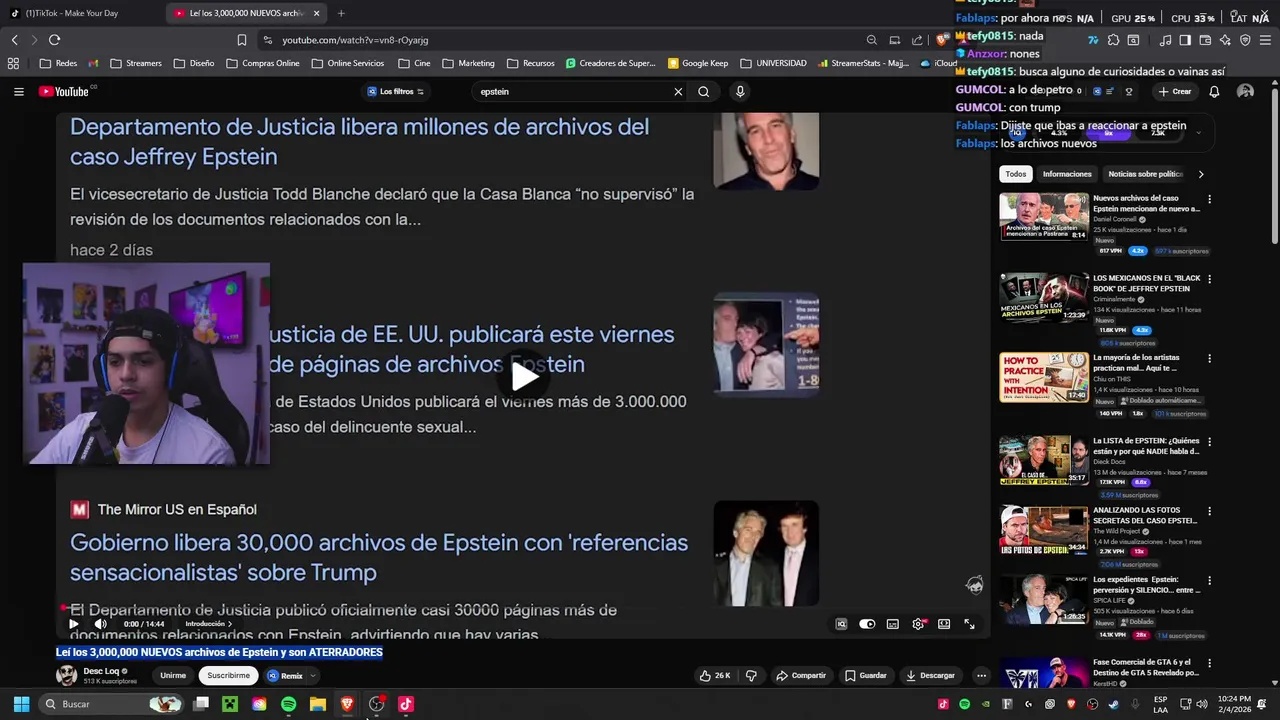Start voice search with the microphone
The image size is (1280, 720).
click(x=740, y=91)
